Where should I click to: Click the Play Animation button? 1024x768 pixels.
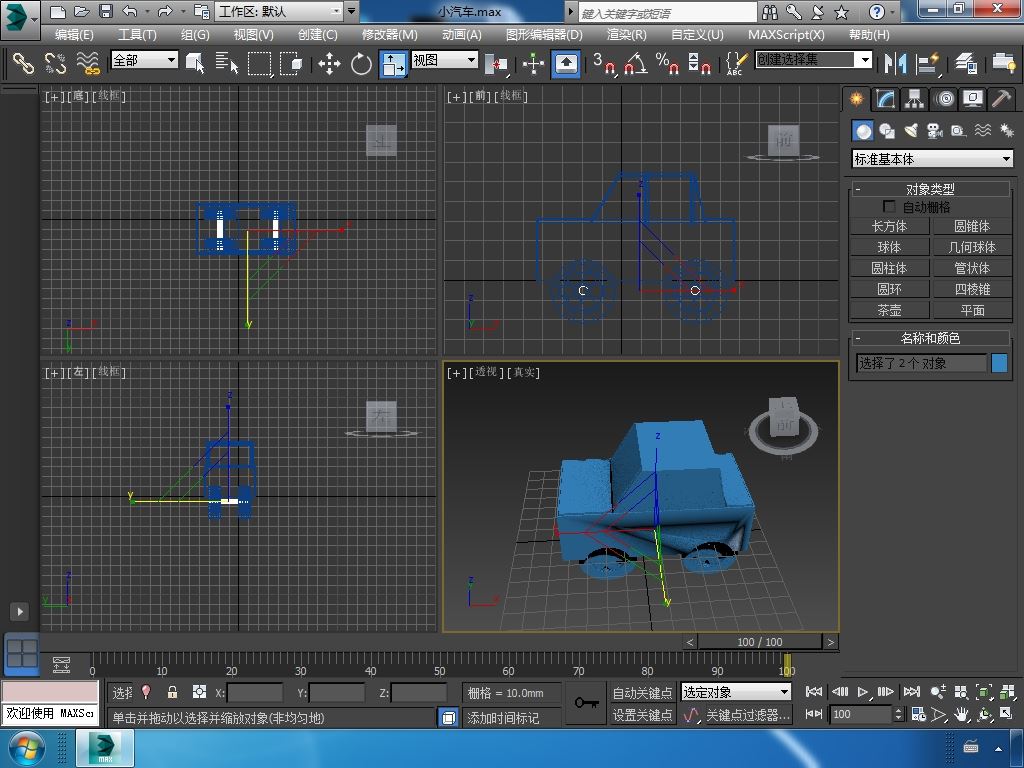click(x=863, y=692)
